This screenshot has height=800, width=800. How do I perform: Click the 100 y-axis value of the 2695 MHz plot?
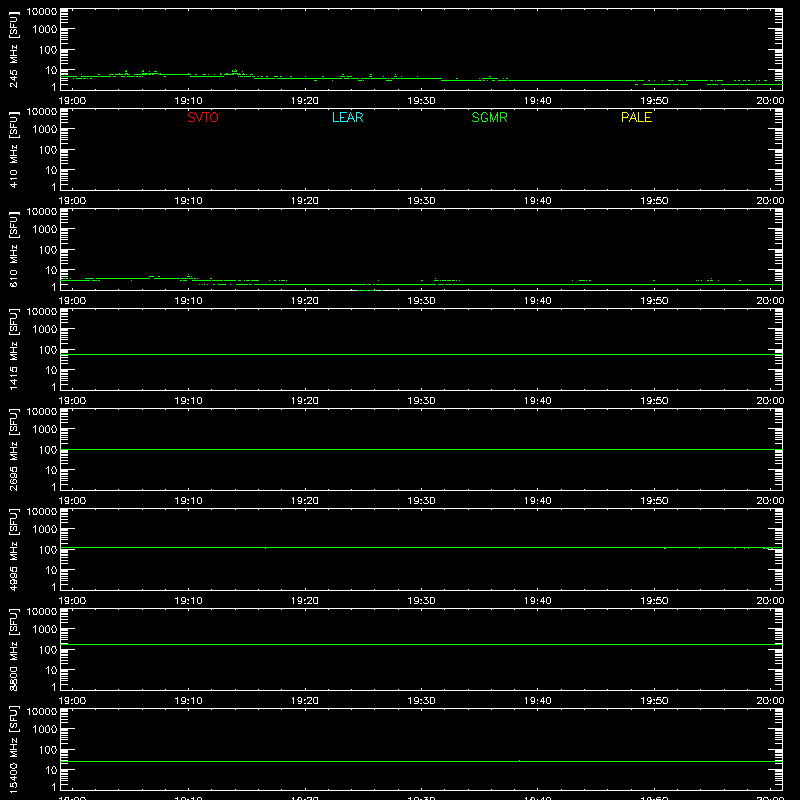tap(48, 449)
